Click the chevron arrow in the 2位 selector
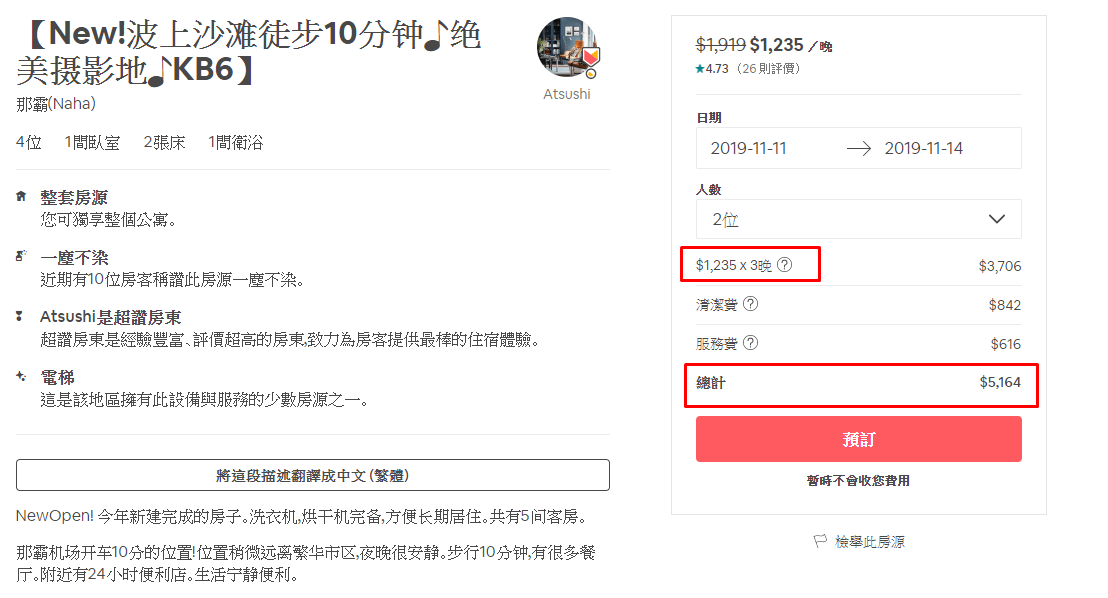 coord(996,219)
